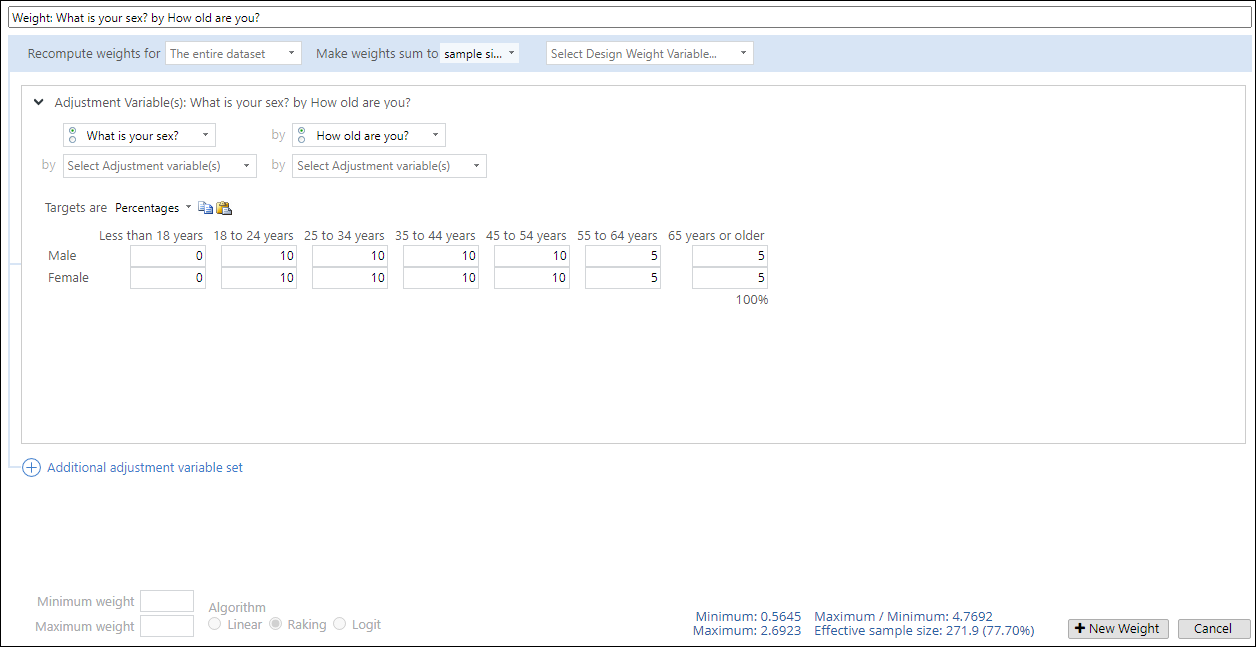Image resolution: width=1256 pixels, height=647 pixels.
Task: Click the Cancel button
Action: (1213, 629)
